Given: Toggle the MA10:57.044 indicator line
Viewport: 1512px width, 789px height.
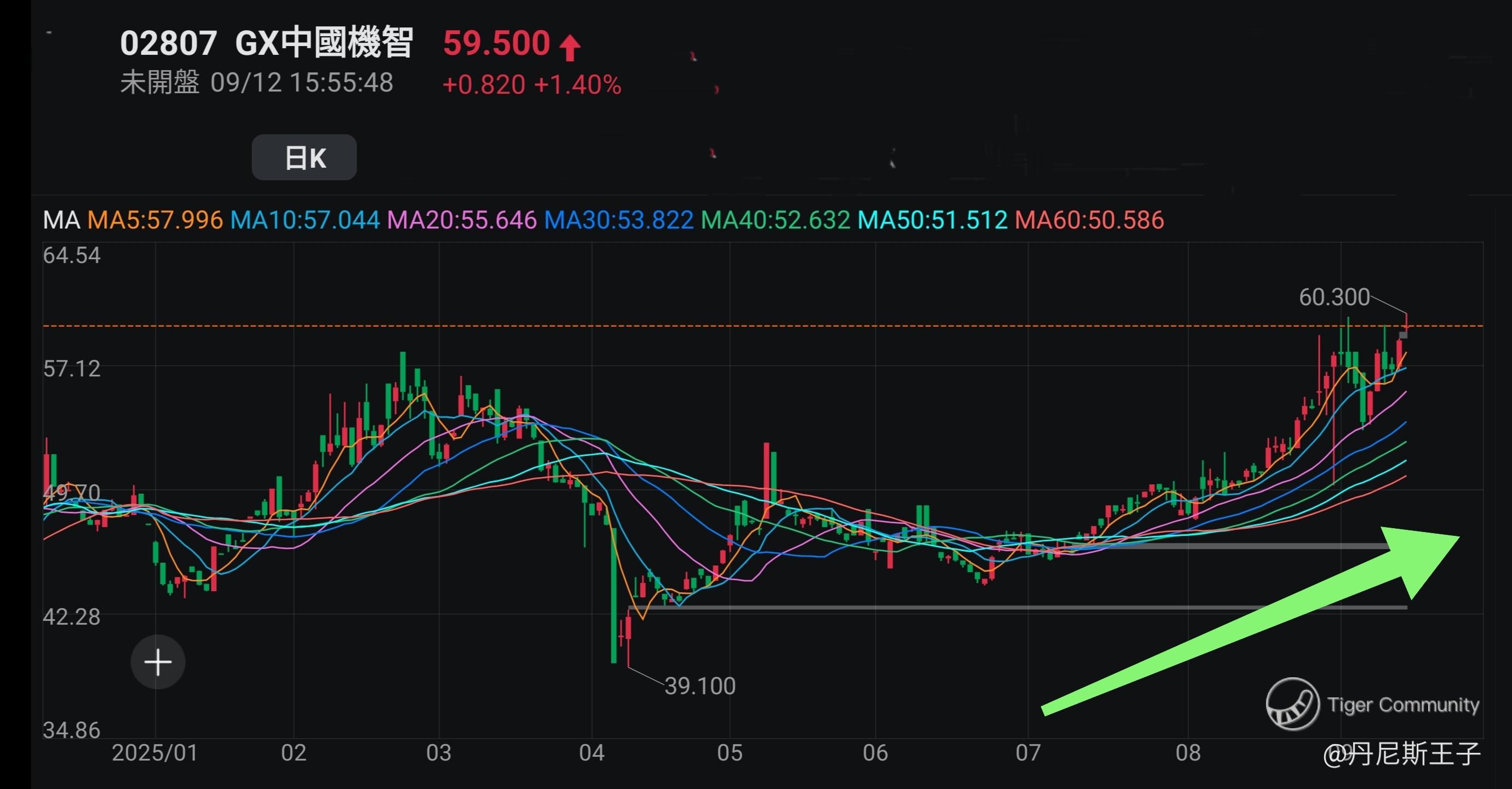Looking at the screenshot, I should point(305,220).
